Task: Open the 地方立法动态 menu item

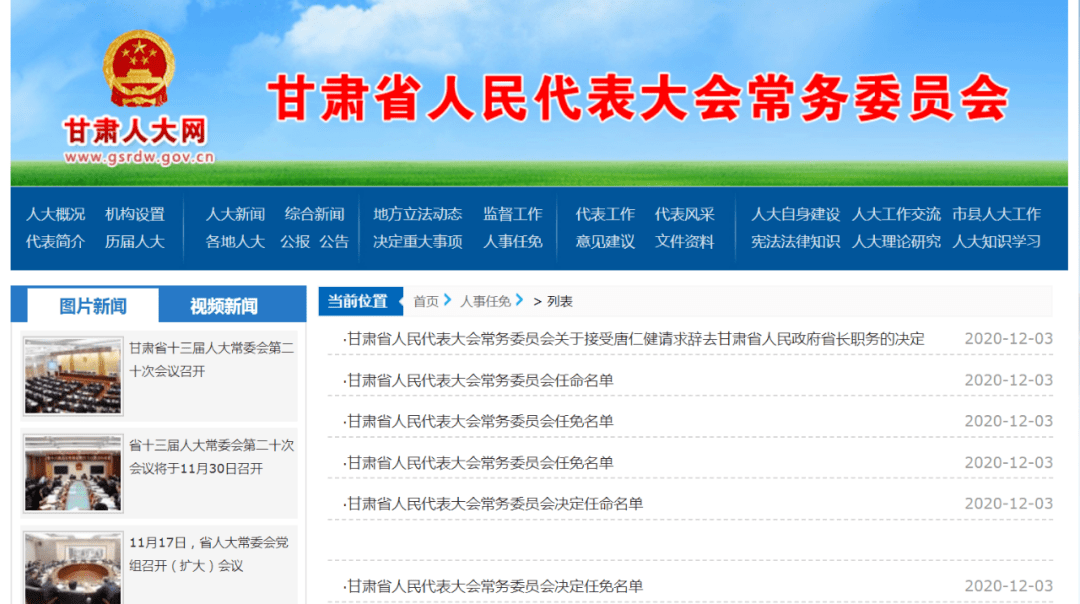Action: click(x=417, y=214)
